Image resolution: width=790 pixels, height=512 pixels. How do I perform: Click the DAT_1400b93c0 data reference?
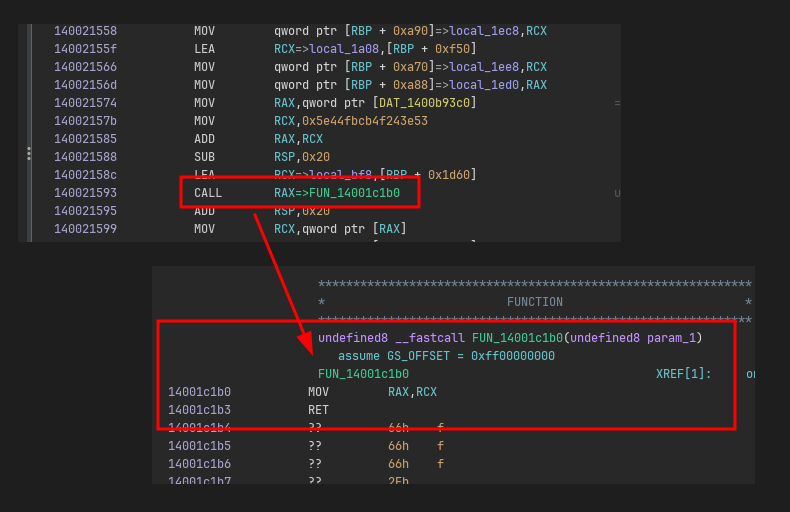click(x=424, y=103)
